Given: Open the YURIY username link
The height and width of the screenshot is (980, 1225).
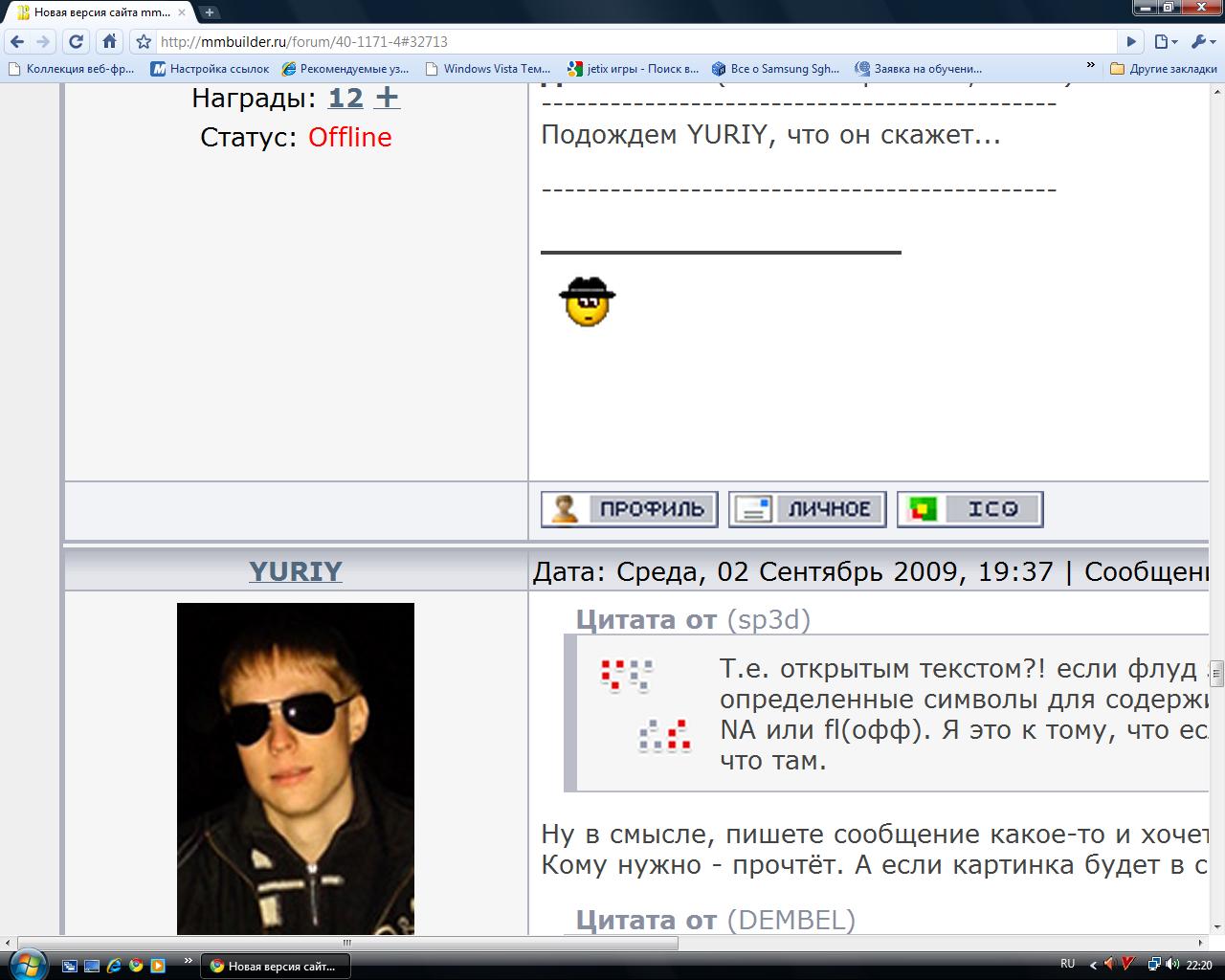Looking at the screenshot, I should tap(295, 571).
